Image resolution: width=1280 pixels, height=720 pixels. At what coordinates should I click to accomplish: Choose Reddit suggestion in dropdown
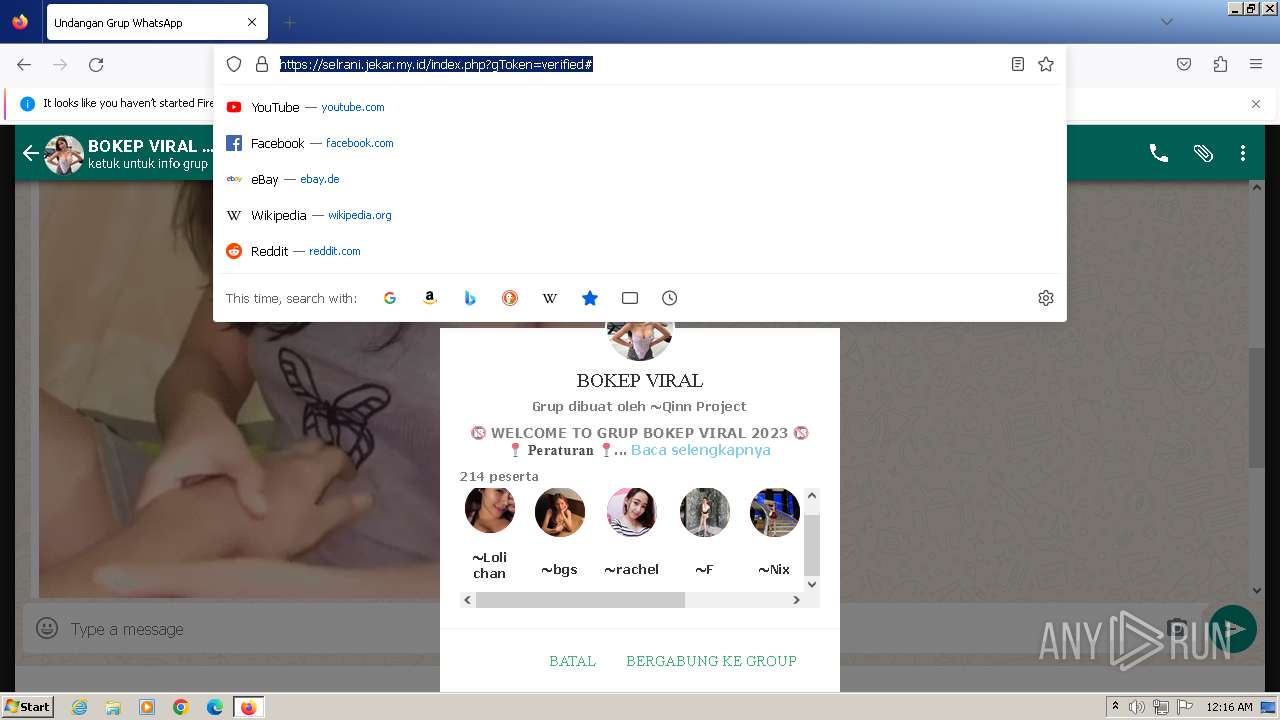640,251
